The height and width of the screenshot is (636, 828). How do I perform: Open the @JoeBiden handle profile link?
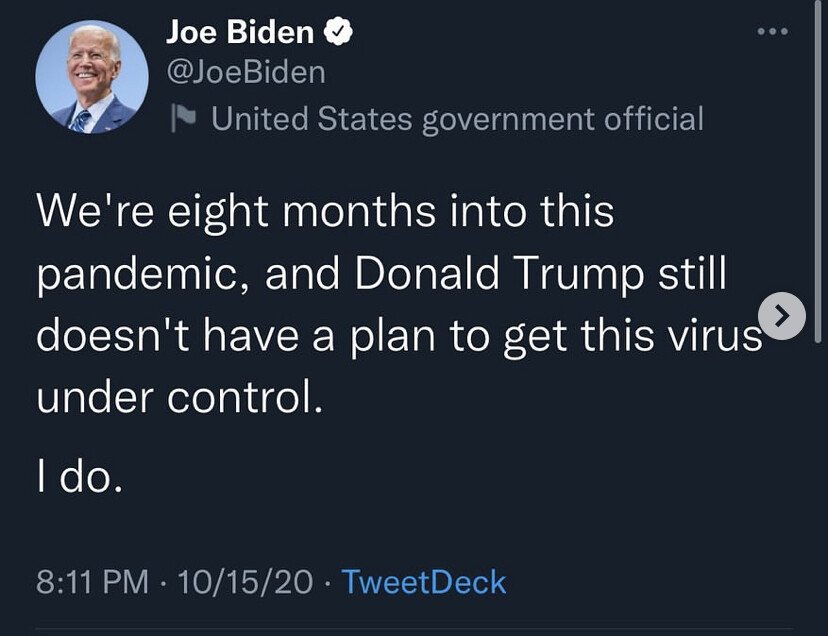pos(245,72)
